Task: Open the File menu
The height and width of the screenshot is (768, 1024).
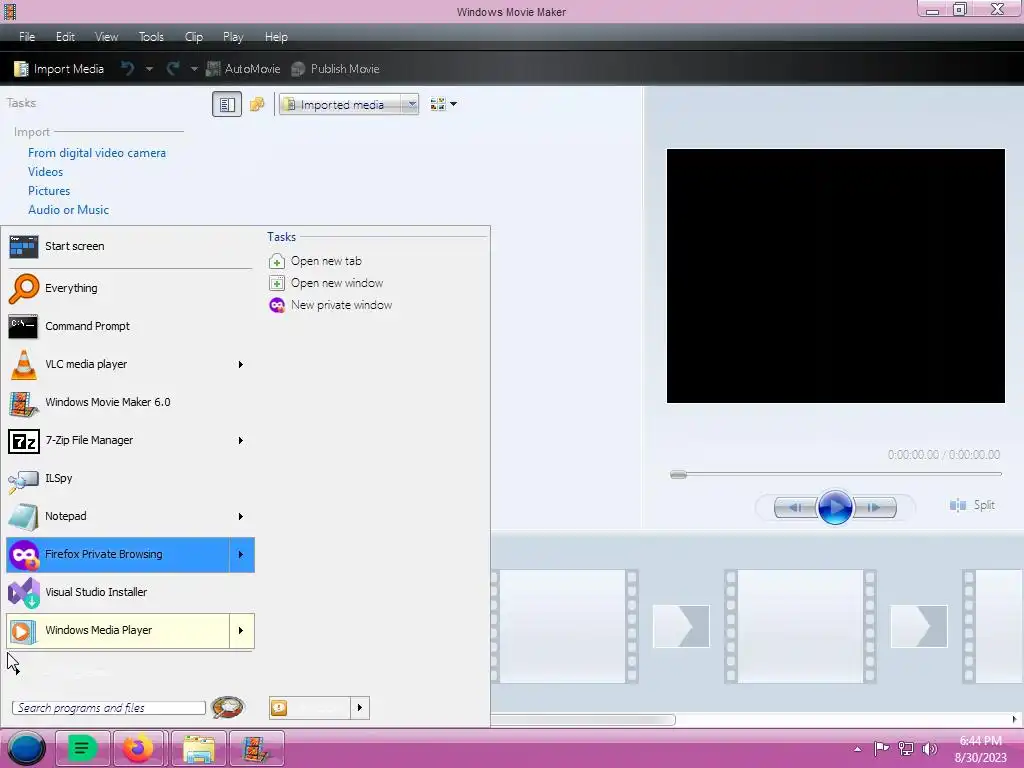Action: click(x=27, y=37)
